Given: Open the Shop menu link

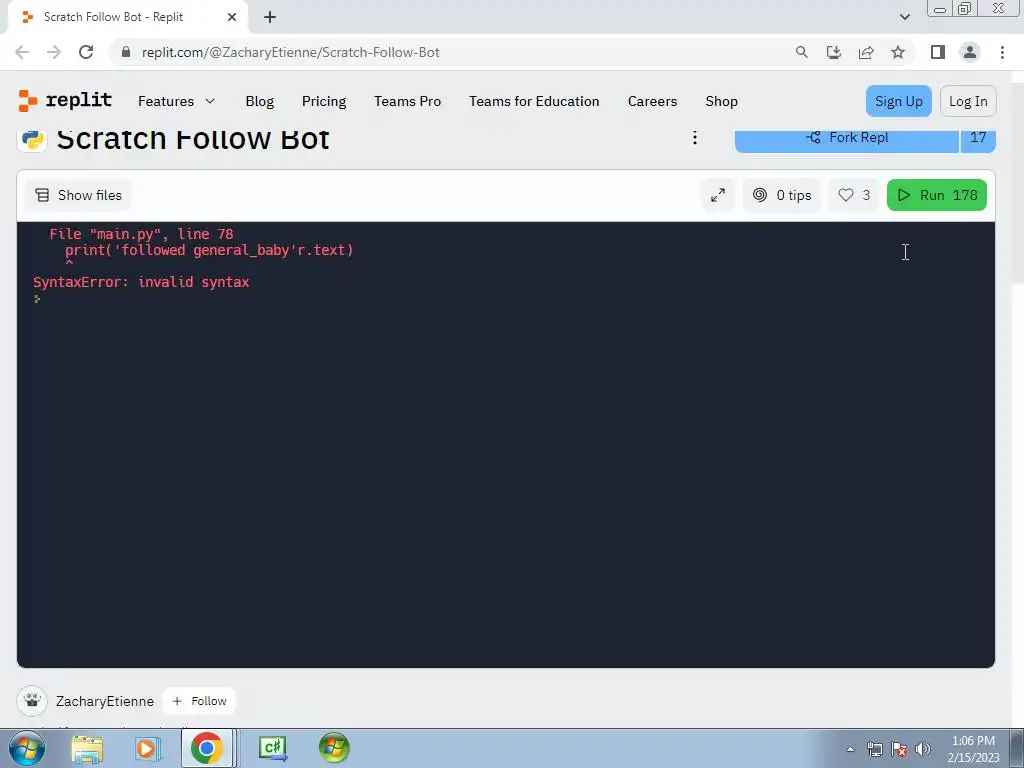Looking at the screenshot, I should pos(722,101).
